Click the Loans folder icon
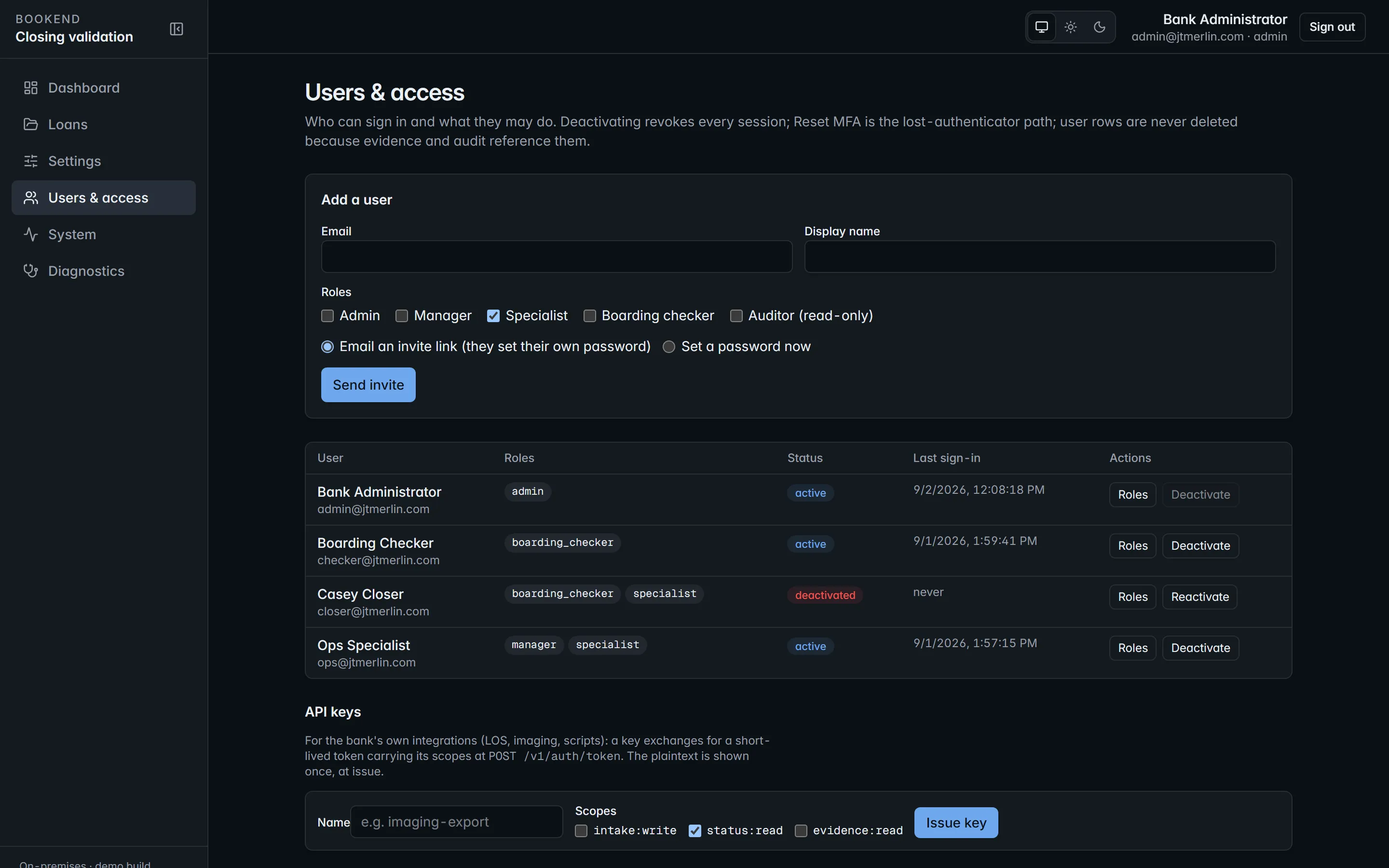Screen dimensions: 1389x868 click(x=30, y=124)
